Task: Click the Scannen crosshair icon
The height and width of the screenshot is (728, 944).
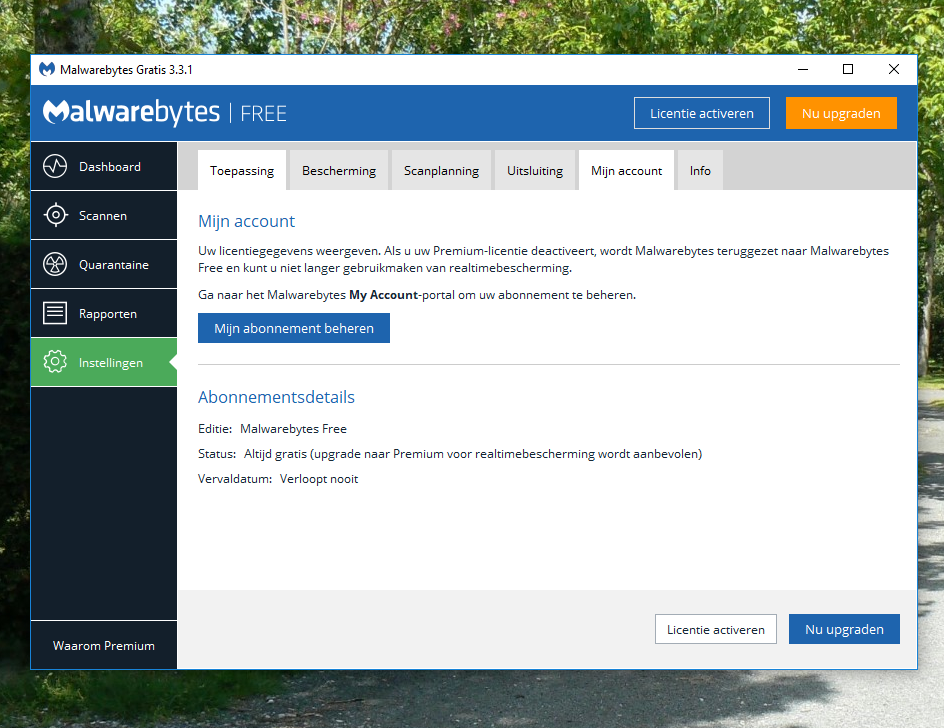Action: pyautogui.click(x=55, y=215)
